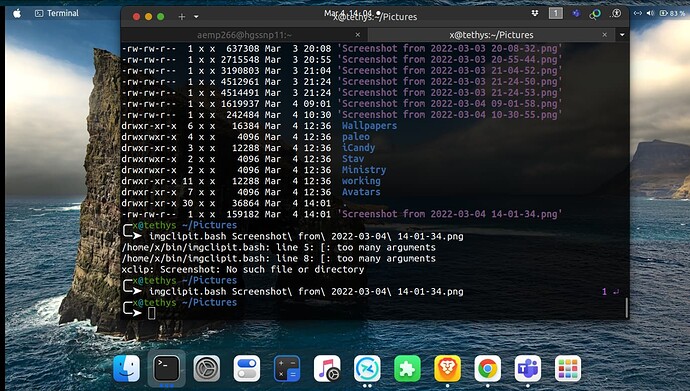Click 'Screenshot from 2022-03-03 21-04-52.png' filename

click(449, 70)
